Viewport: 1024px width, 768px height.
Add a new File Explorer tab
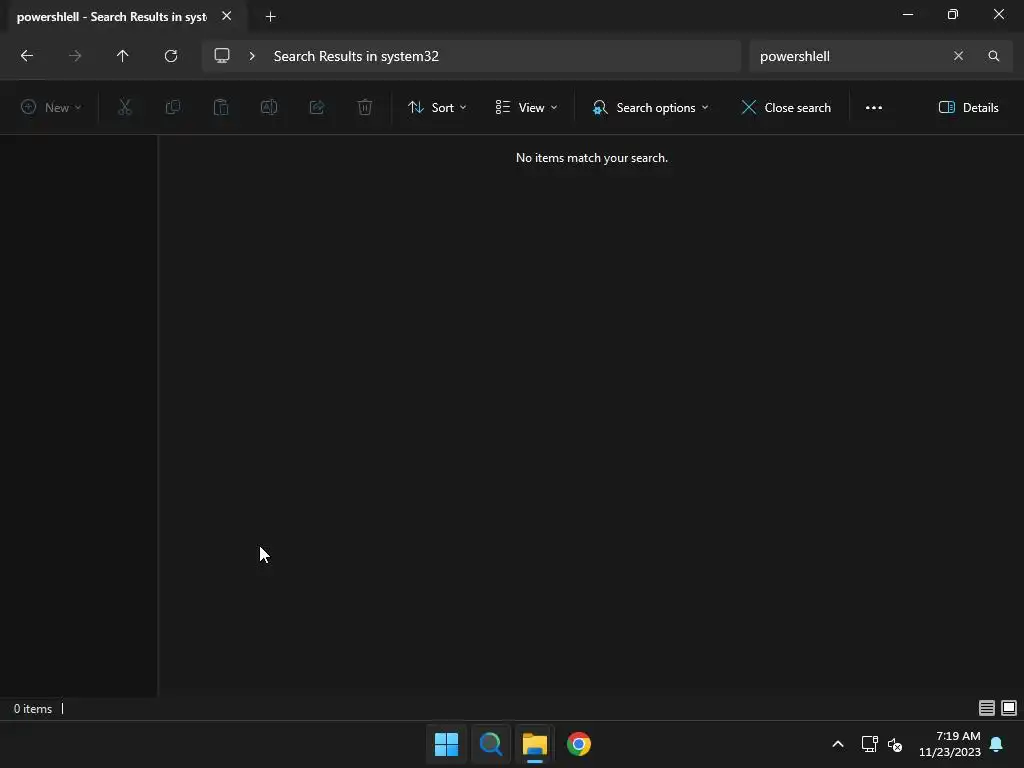[x=270, y=17]
